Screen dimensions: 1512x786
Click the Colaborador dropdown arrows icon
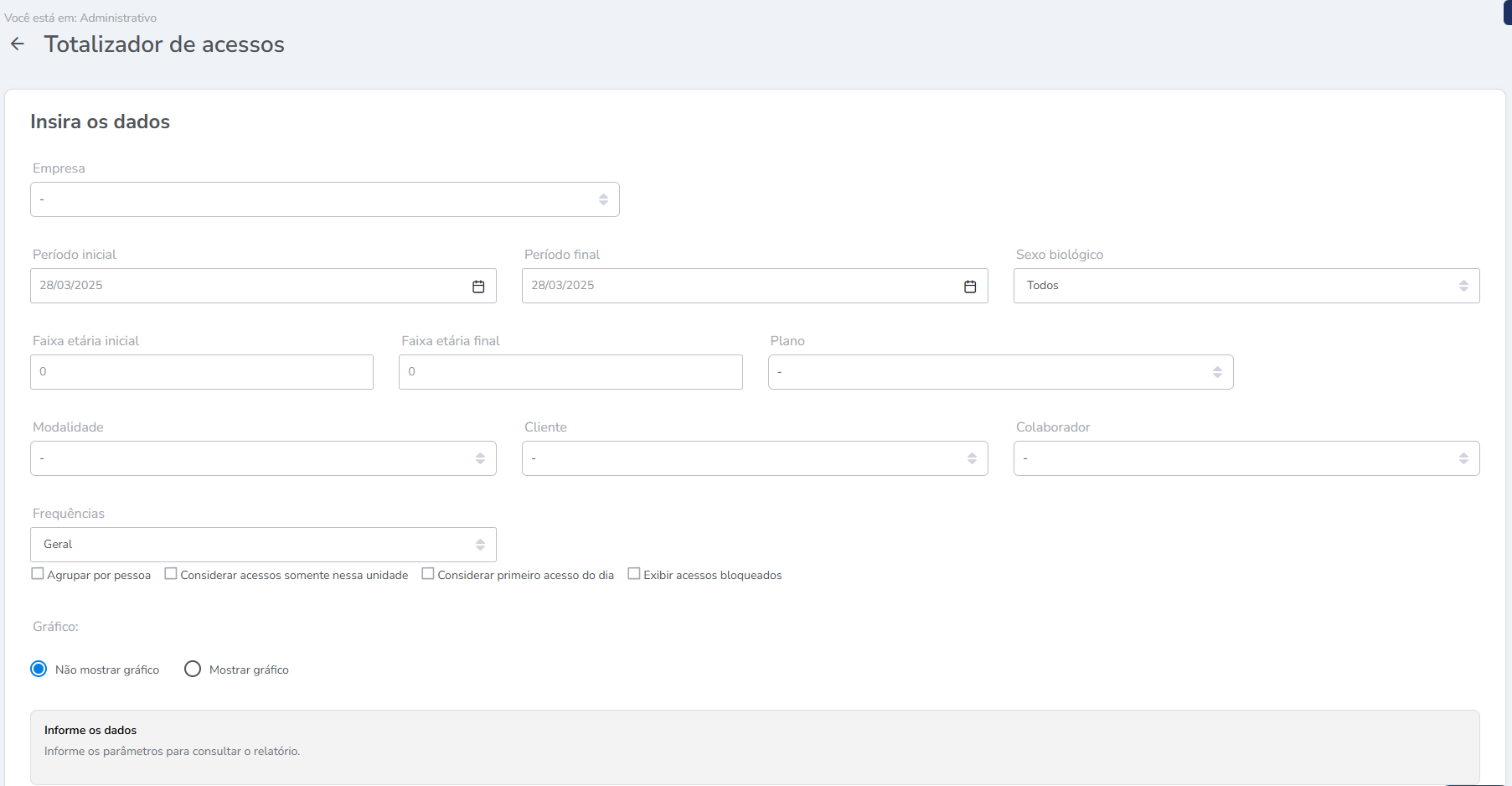(x=1463, y=458)
